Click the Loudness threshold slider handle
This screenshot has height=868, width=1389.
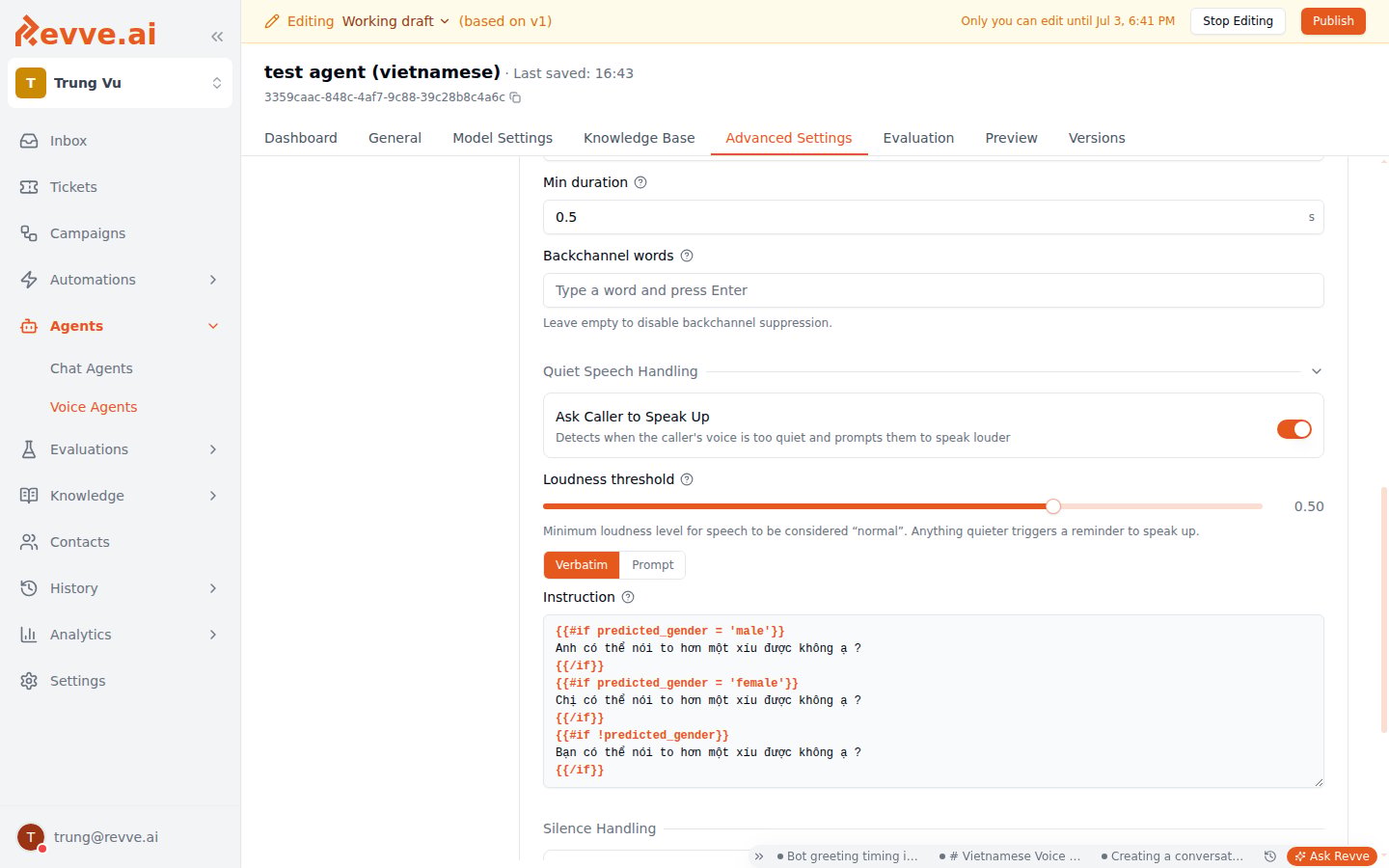(x=1053, y=506)
